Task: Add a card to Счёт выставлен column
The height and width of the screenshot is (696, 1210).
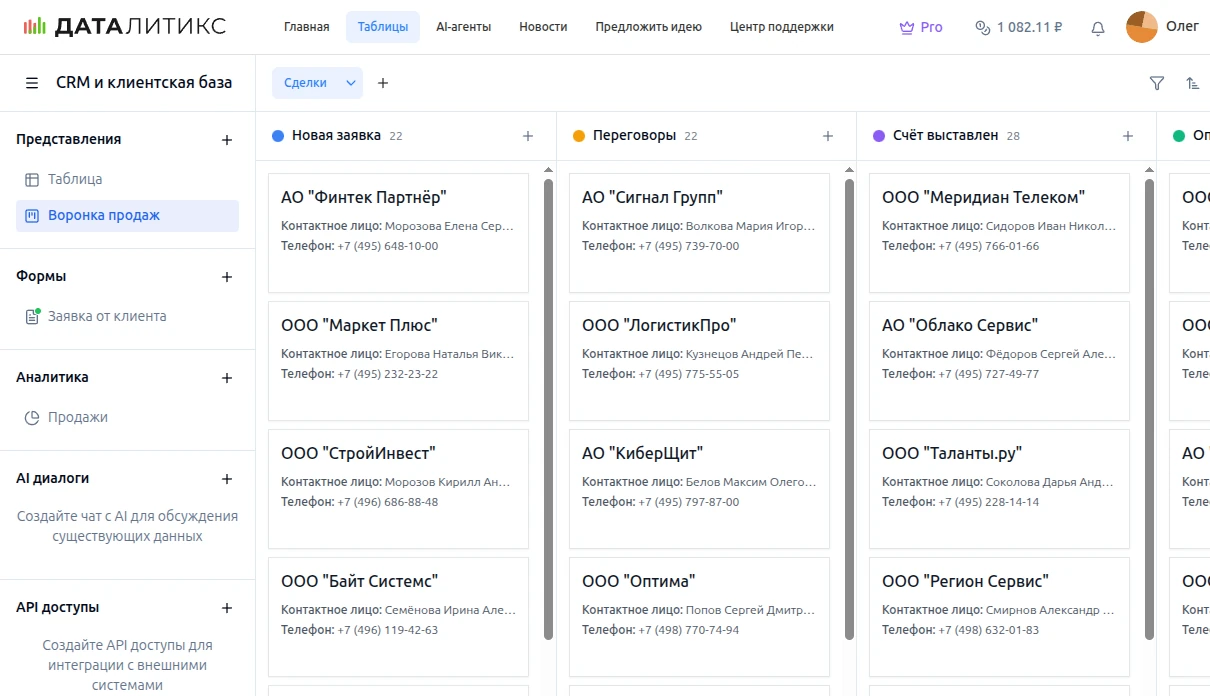Action: click(x=1128, y=136)
